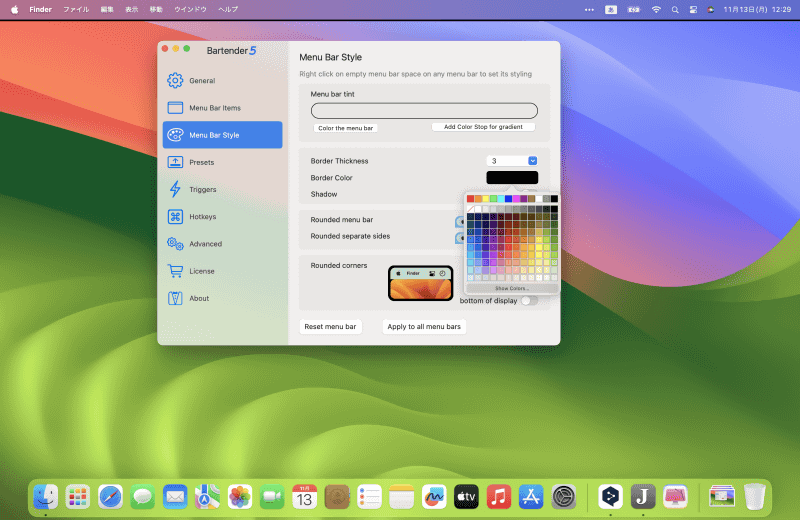Pick the brown swatch in top row
This screenshot has width=800, height=520.
(x=531, y=199)
